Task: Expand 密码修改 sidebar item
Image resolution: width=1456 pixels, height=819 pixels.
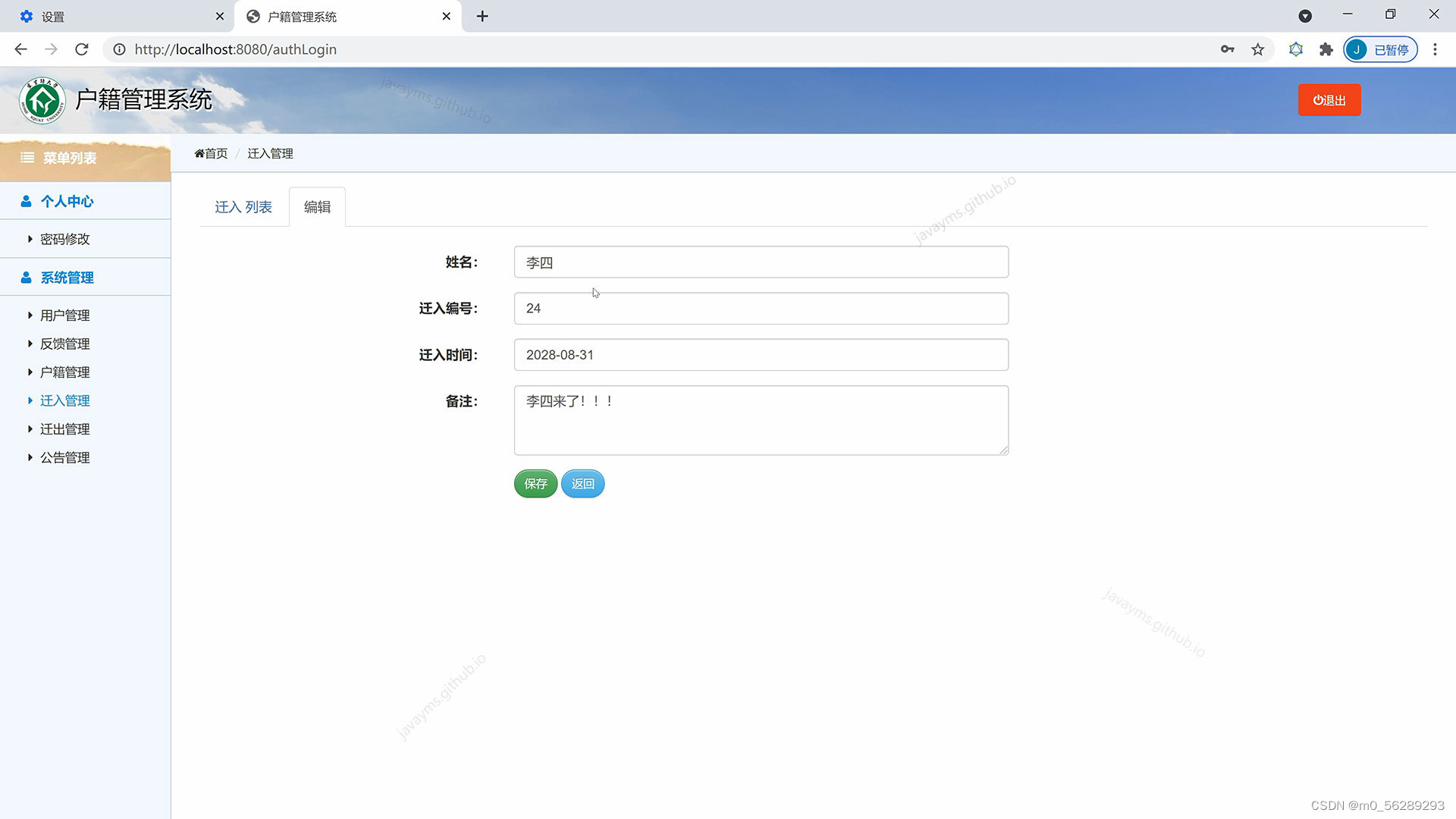Action: tap(64, 239)
